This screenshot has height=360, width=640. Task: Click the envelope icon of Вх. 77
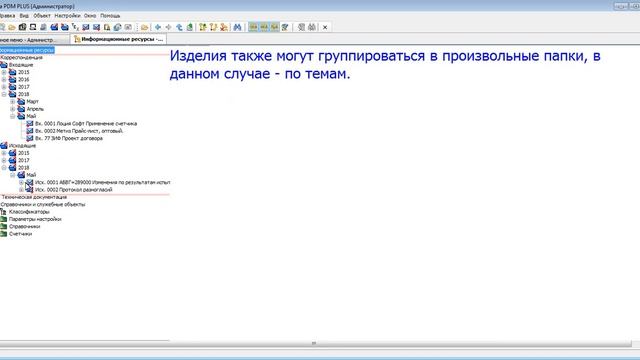pos(29,138)
